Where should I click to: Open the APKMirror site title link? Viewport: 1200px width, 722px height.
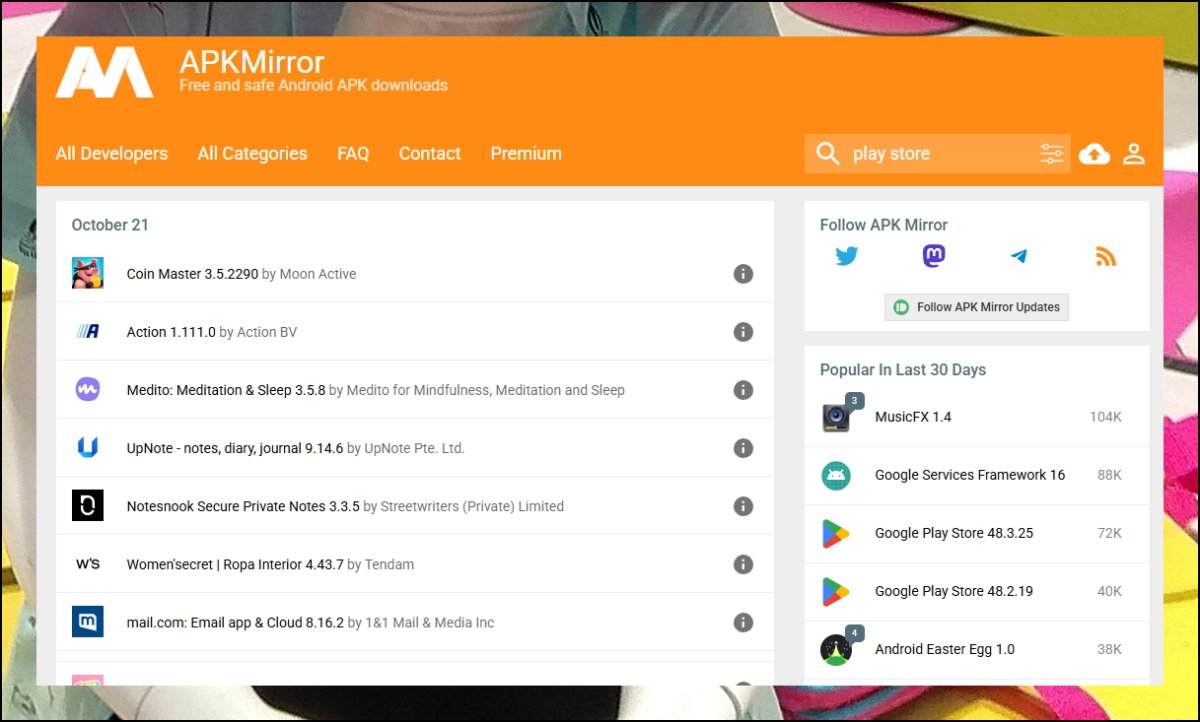(252, 62)
